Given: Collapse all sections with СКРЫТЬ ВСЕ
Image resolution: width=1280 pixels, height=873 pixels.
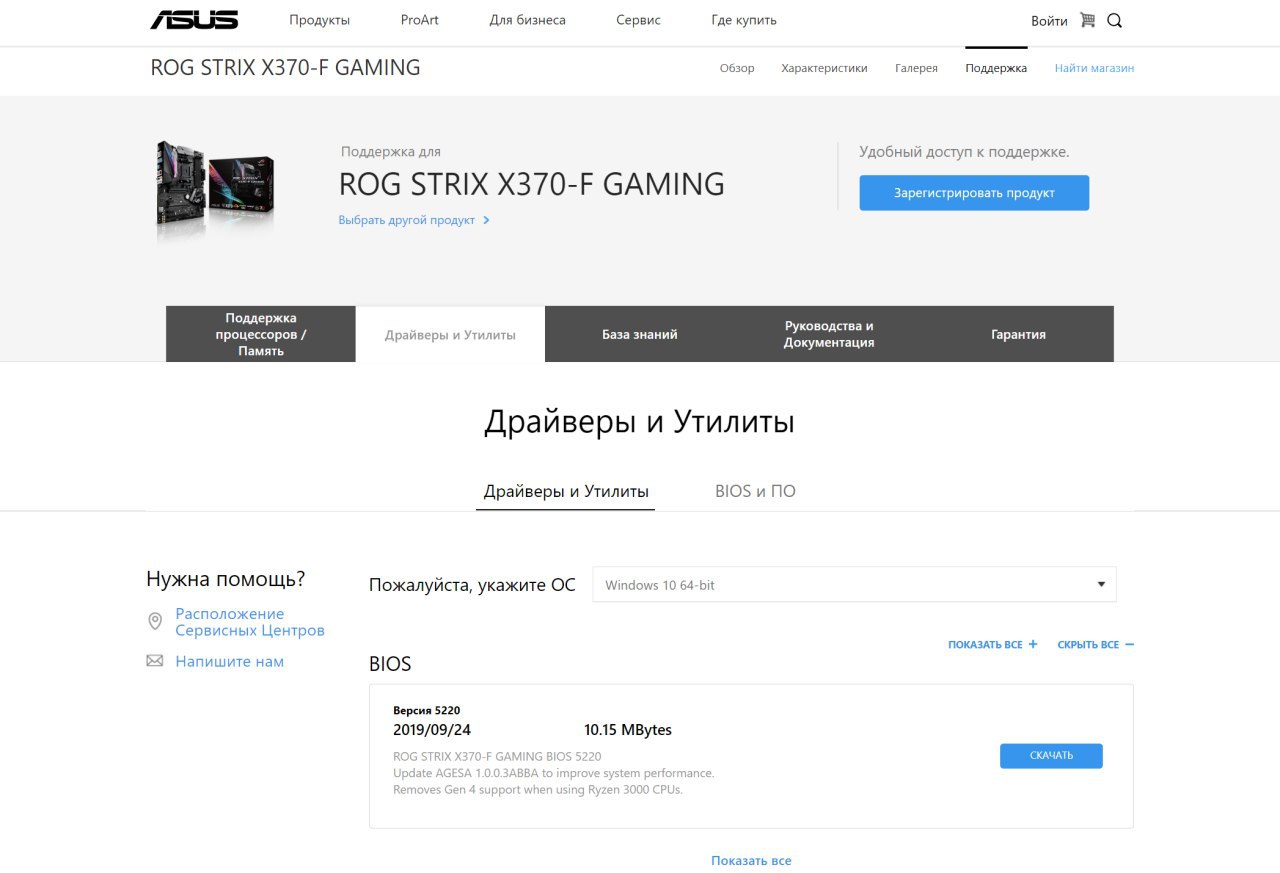Looking at the screenshot, I should click(x=1095, y=645).
